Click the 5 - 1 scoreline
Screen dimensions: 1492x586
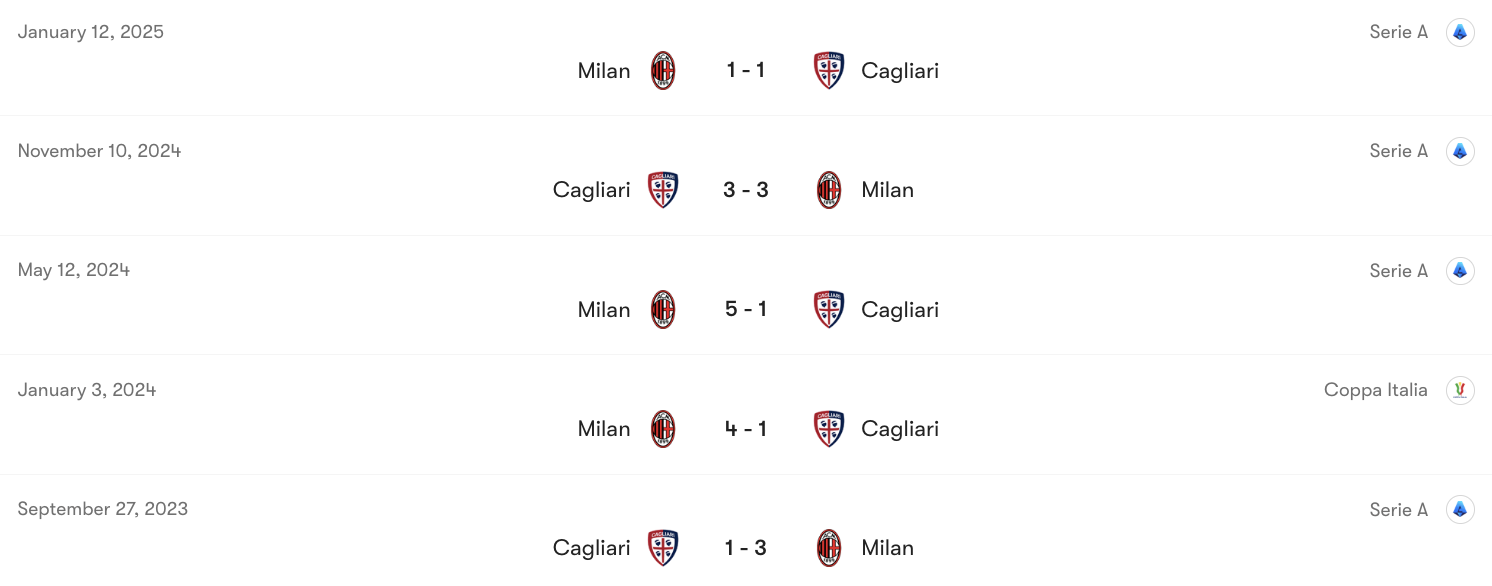pos(746,309)
